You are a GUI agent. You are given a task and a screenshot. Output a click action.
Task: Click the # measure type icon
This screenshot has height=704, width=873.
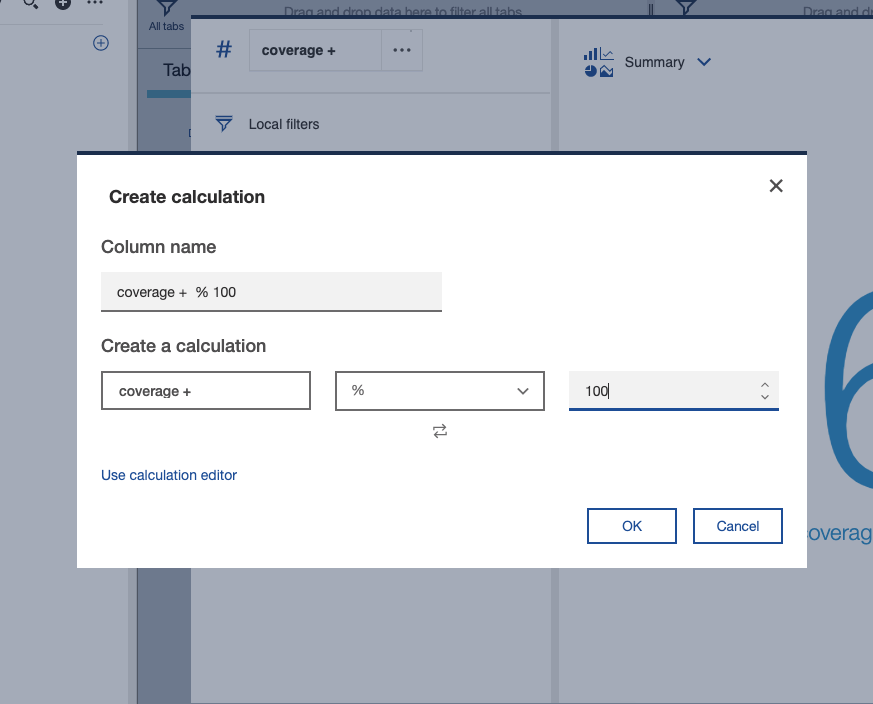coord(224,50)
